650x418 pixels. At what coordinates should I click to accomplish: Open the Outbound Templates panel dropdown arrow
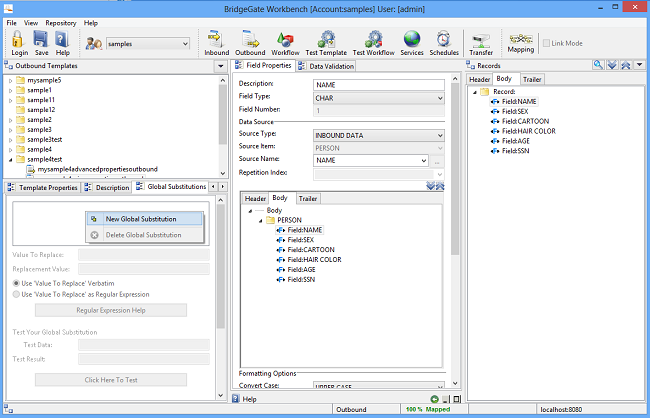pos(221,66)
